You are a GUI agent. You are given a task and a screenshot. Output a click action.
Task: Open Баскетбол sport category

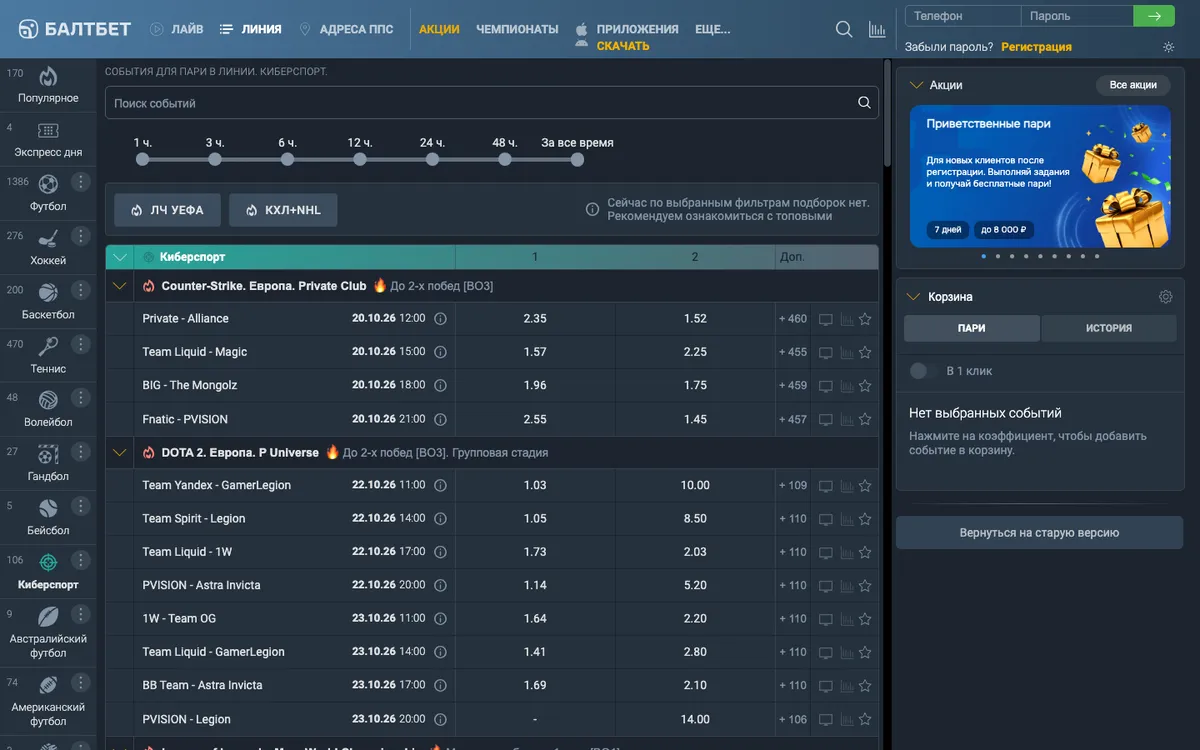48,301
